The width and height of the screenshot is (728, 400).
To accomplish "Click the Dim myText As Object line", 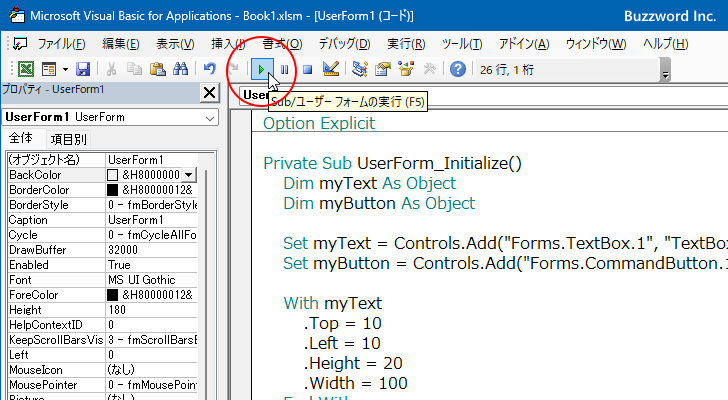I will point(370,183).
